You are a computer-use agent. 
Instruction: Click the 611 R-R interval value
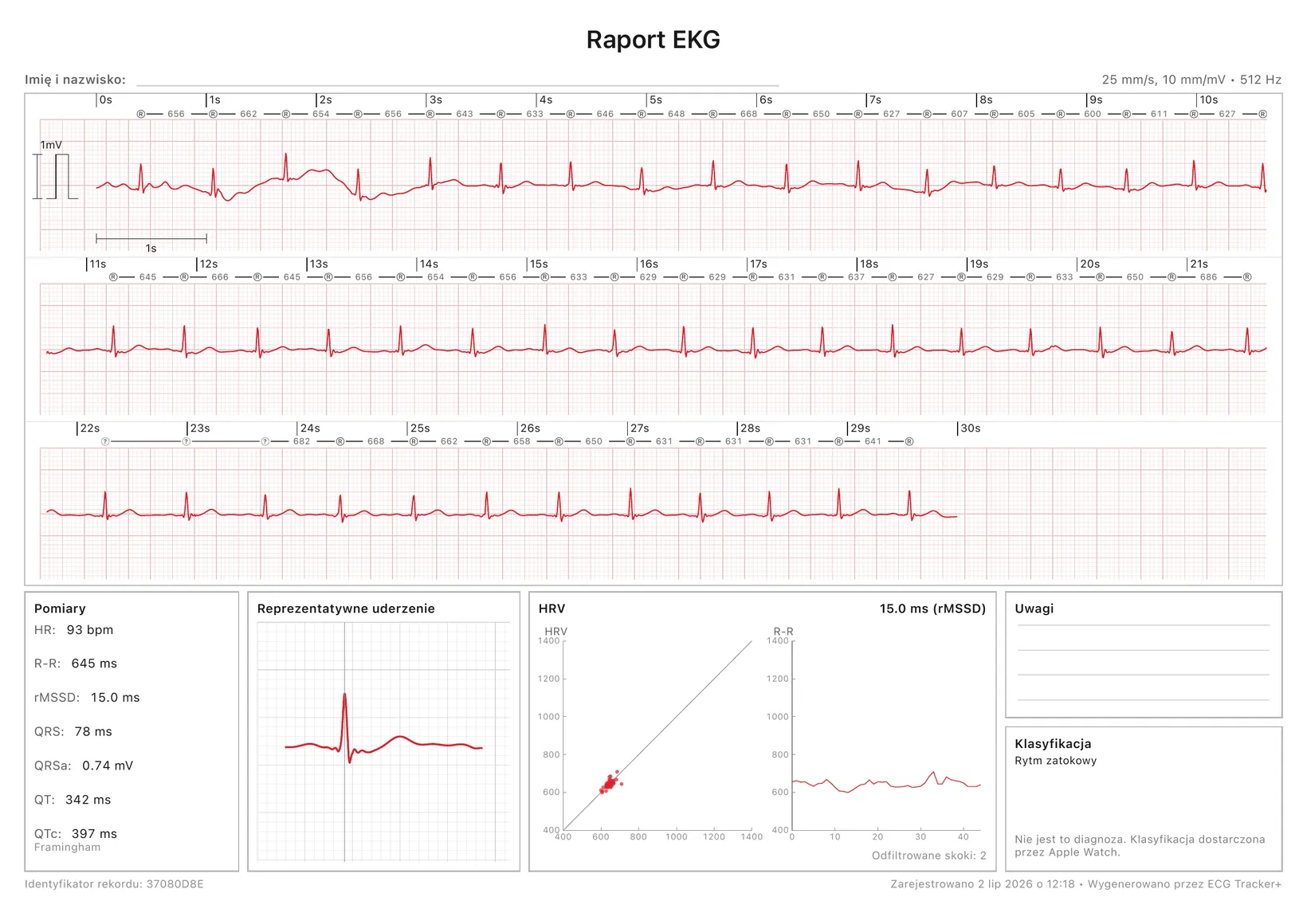coord(1160,114)
